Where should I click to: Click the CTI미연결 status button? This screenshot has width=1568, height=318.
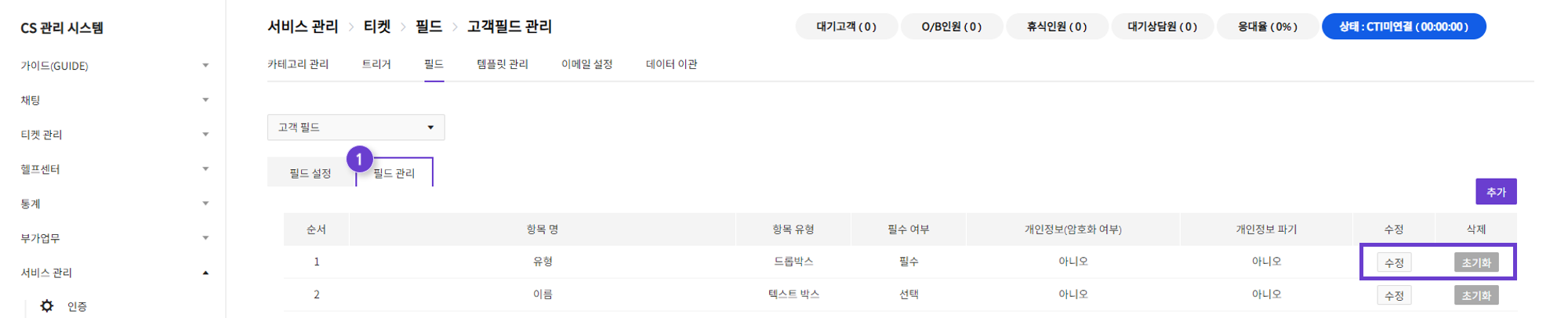pos(1403,27)
